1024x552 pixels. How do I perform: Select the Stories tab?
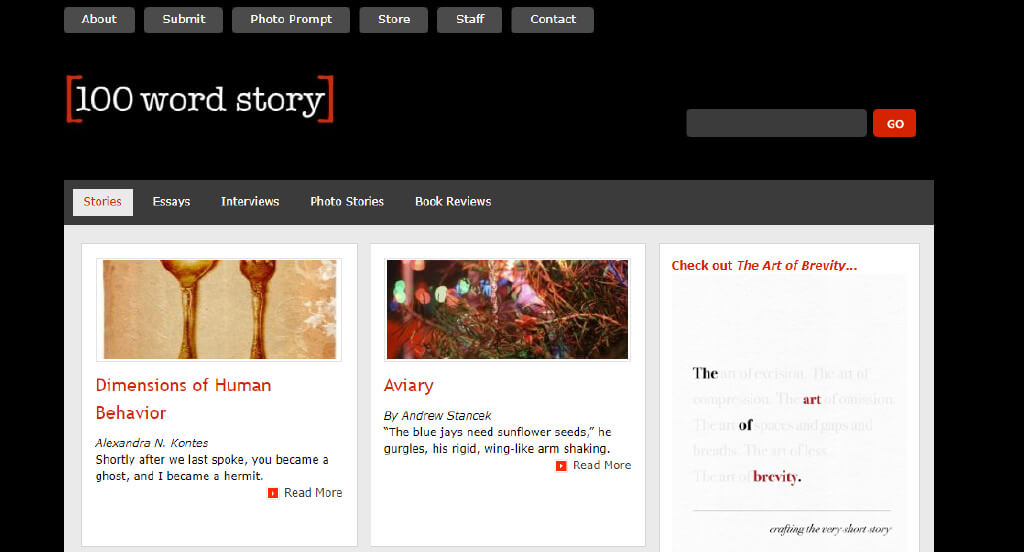pyautogui.click(x=103, y=202)
